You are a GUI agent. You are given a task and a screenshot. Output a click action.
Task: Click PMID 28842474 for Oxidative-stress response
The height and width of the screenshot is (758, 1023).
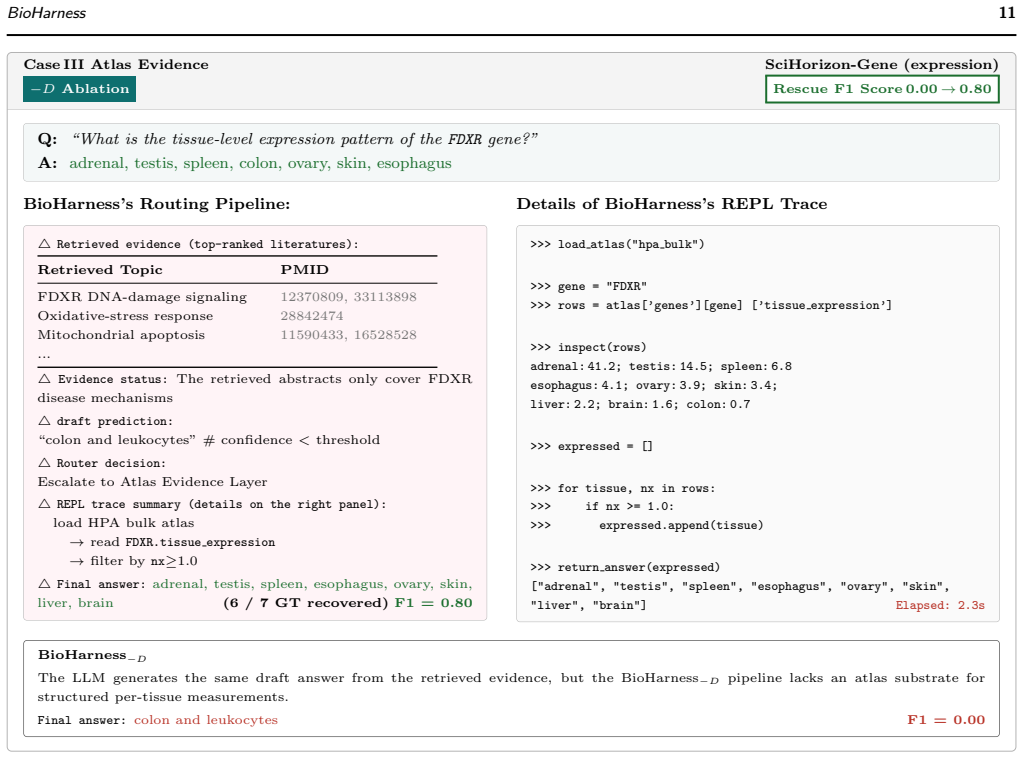coord(312,316)
